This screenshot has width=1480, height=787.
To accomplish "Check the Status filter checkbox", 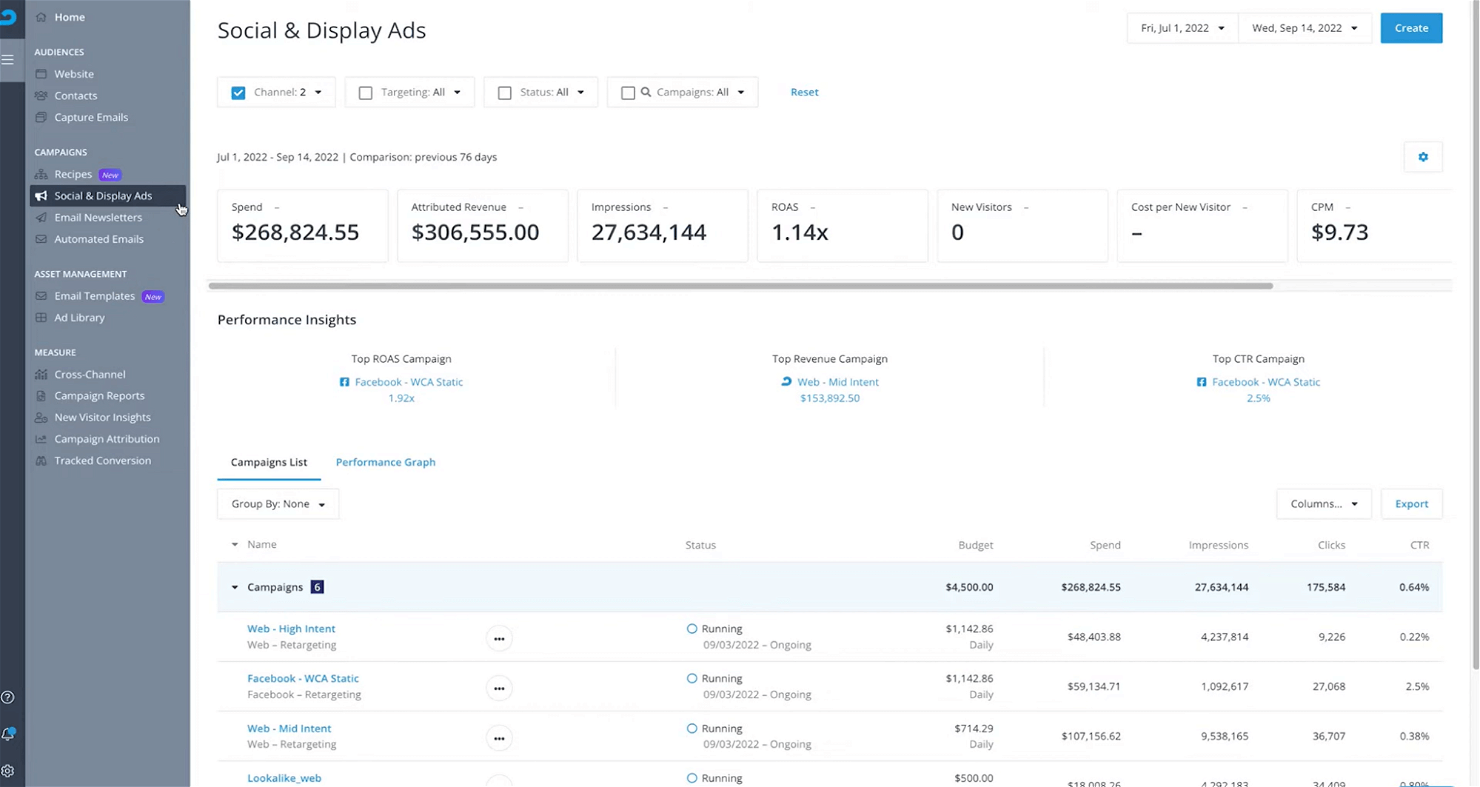I will pyautogui.click(x=504, y=93).
